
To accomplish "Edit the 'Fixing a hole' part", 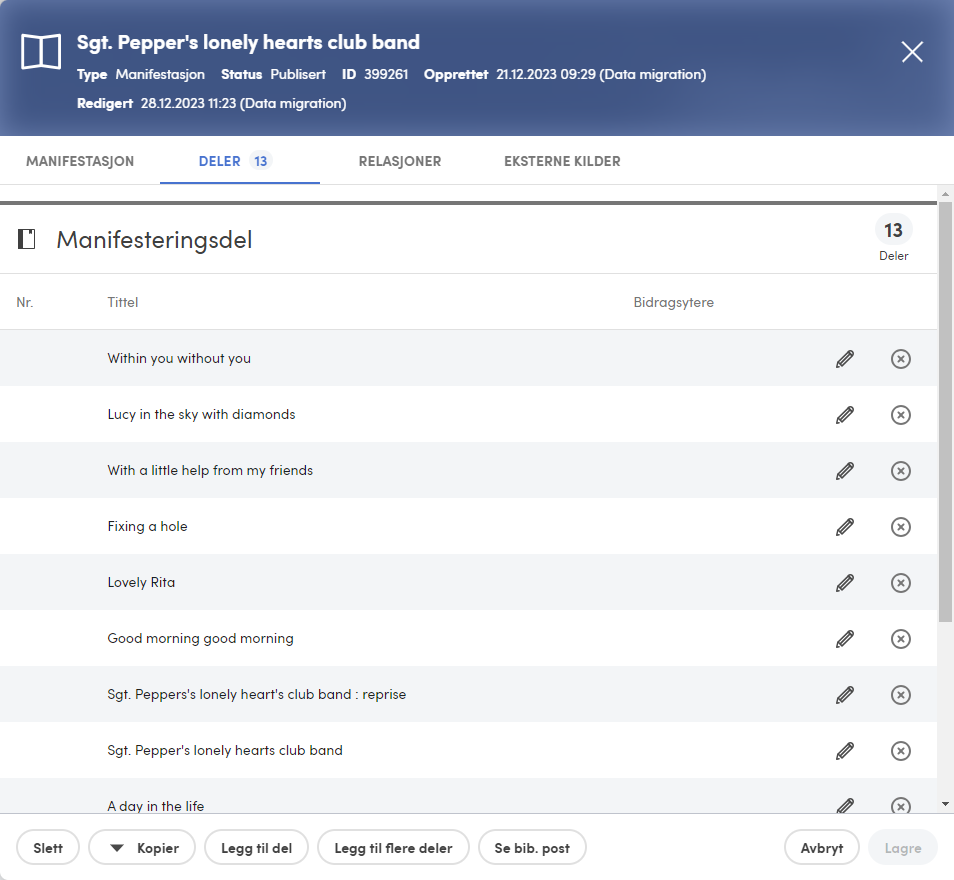I will [x=844, y=527].
